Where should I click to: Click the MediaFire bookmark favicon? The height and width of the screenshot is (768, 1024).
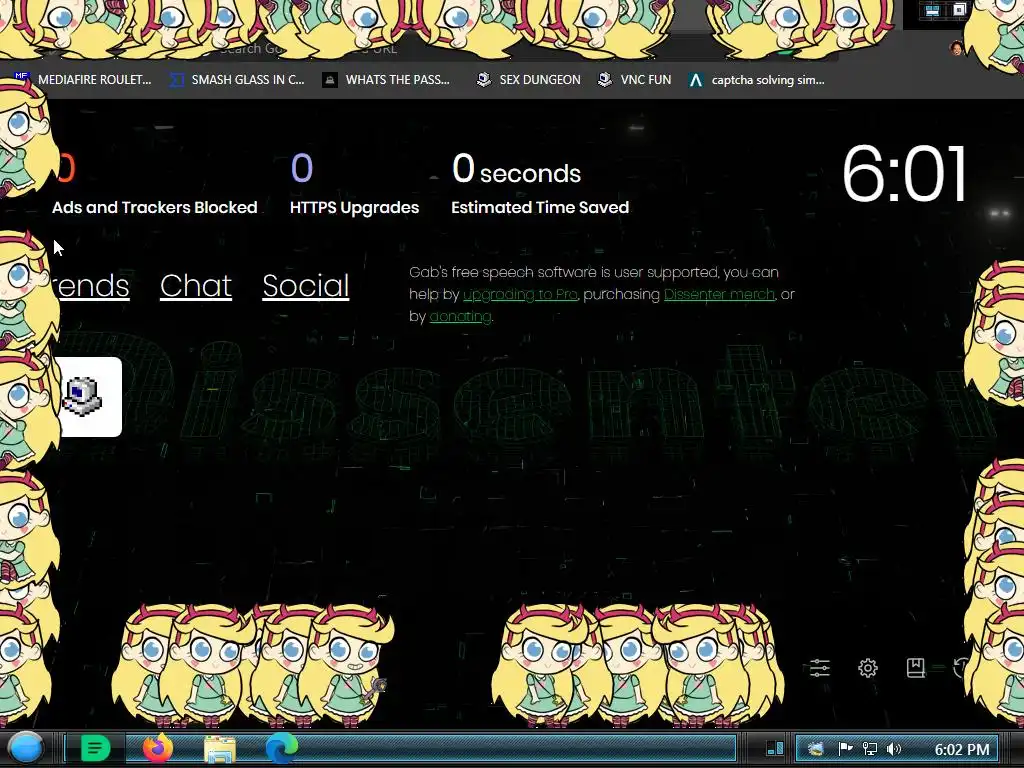[x=22, y=77]
